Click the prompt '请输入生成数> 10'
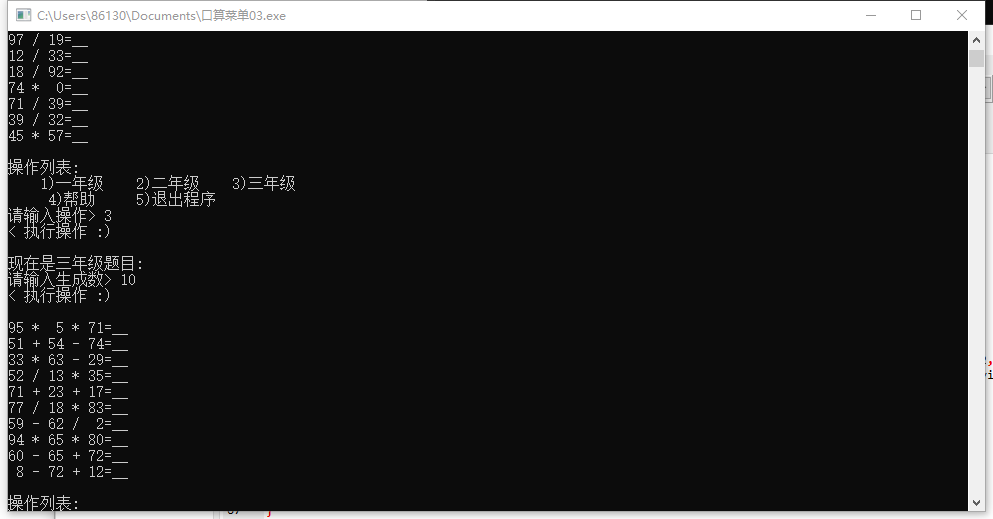 (x=72, y=280)
